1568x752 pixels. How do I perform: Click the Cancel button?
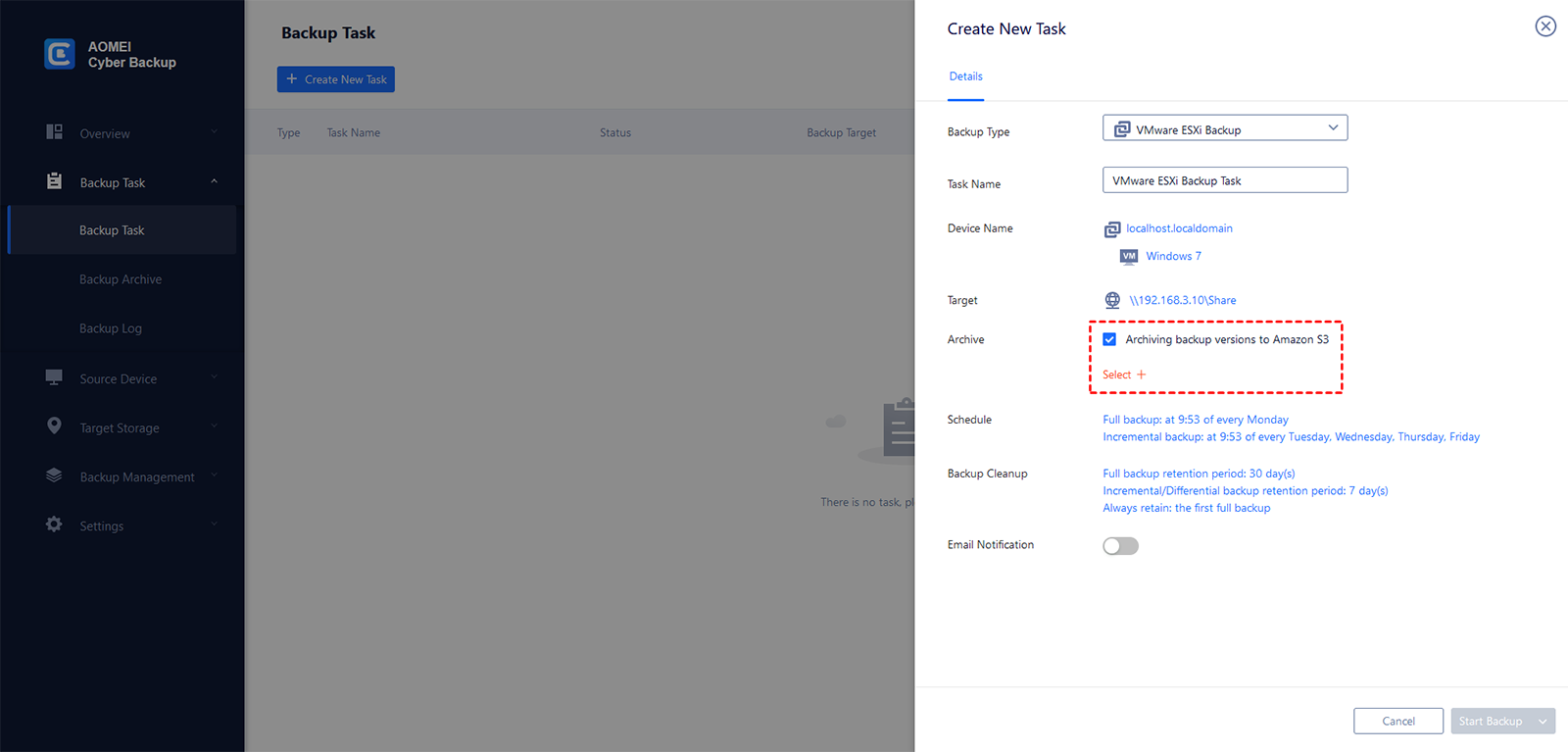coord(1398,721)
